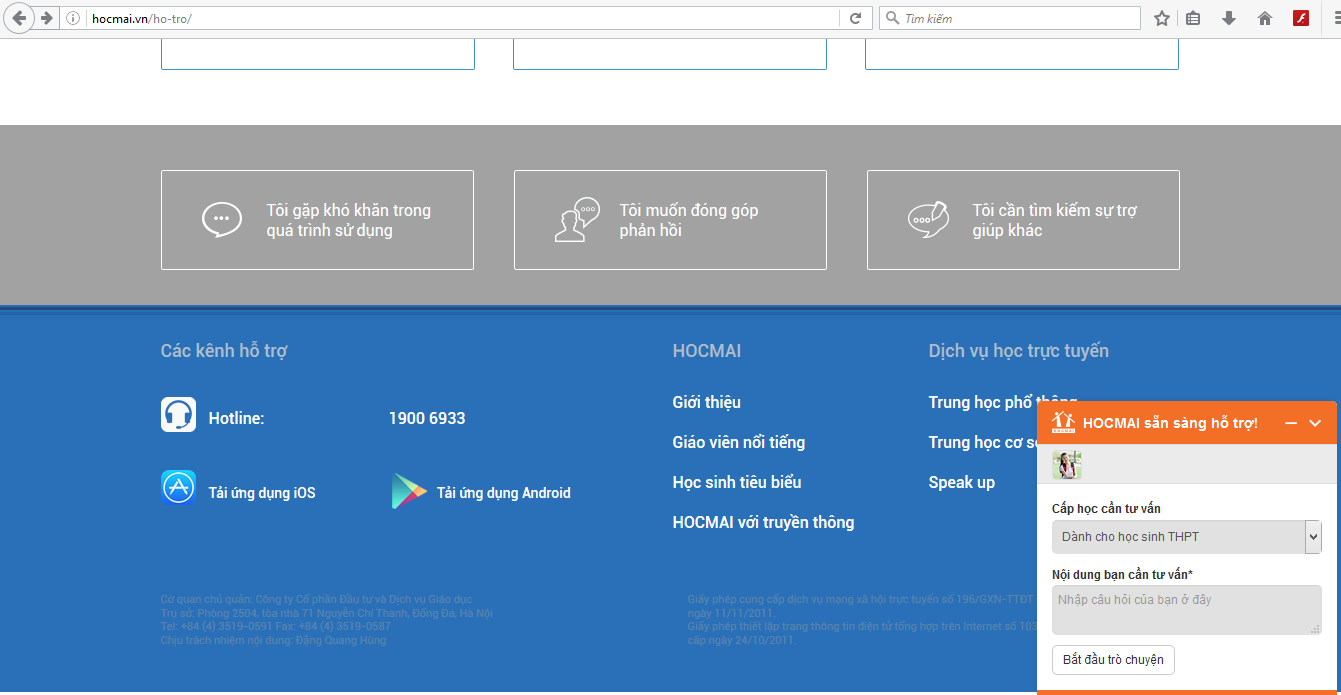Screen dimensions: 1341x695
Task: Click 'Bắt đầu trò chuyện' button
Action: [1113, 660]
